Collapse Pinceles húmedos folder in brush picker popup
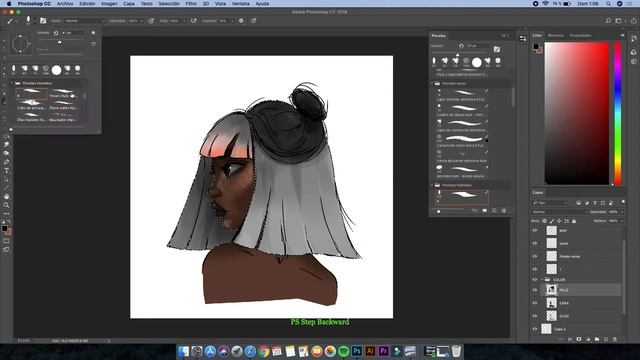The image size is (640, 360). point(12,83)
